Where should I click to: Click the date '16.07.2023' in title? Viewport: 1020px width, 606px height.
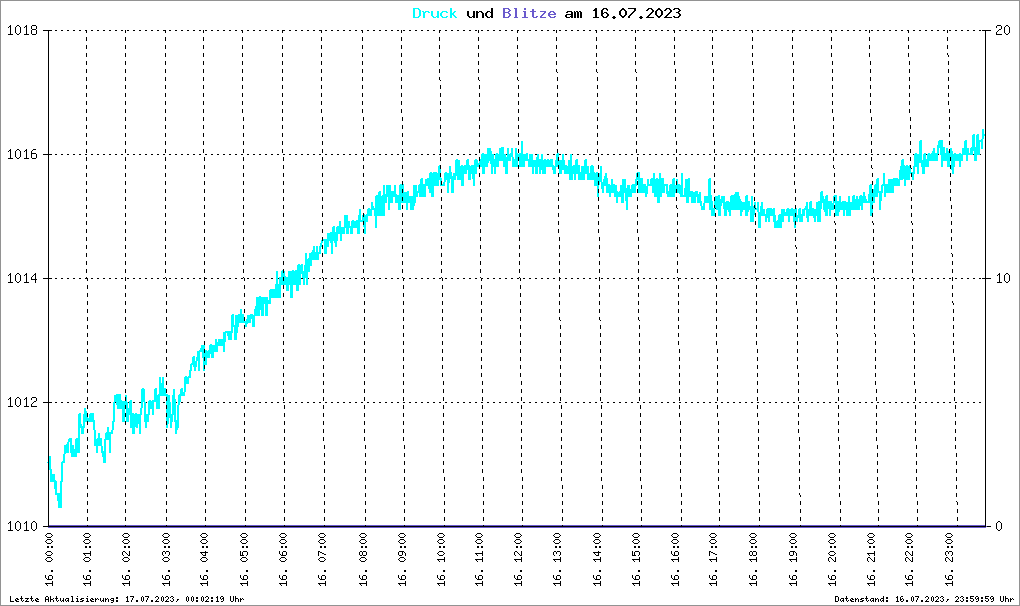click(x=636, y=13)
